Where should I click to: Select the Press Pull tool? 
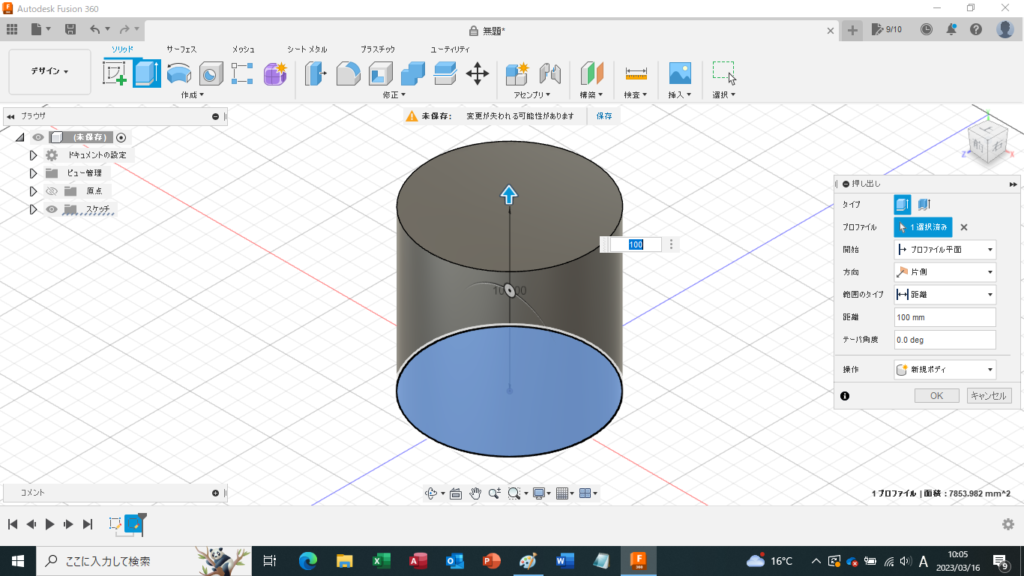coord(315,73)
